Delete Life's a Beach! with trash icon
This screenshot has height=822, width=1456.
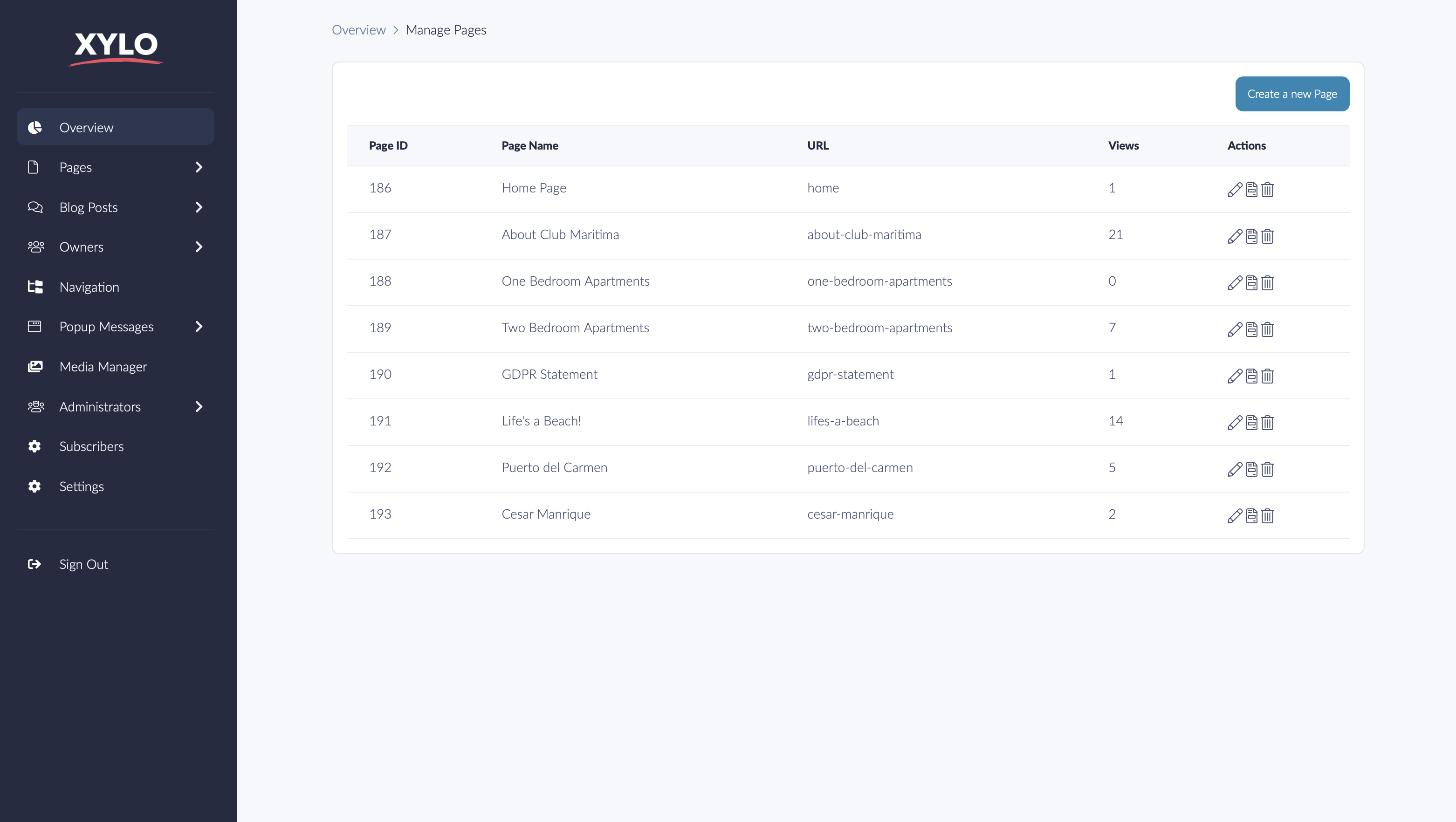[1267, 423]
